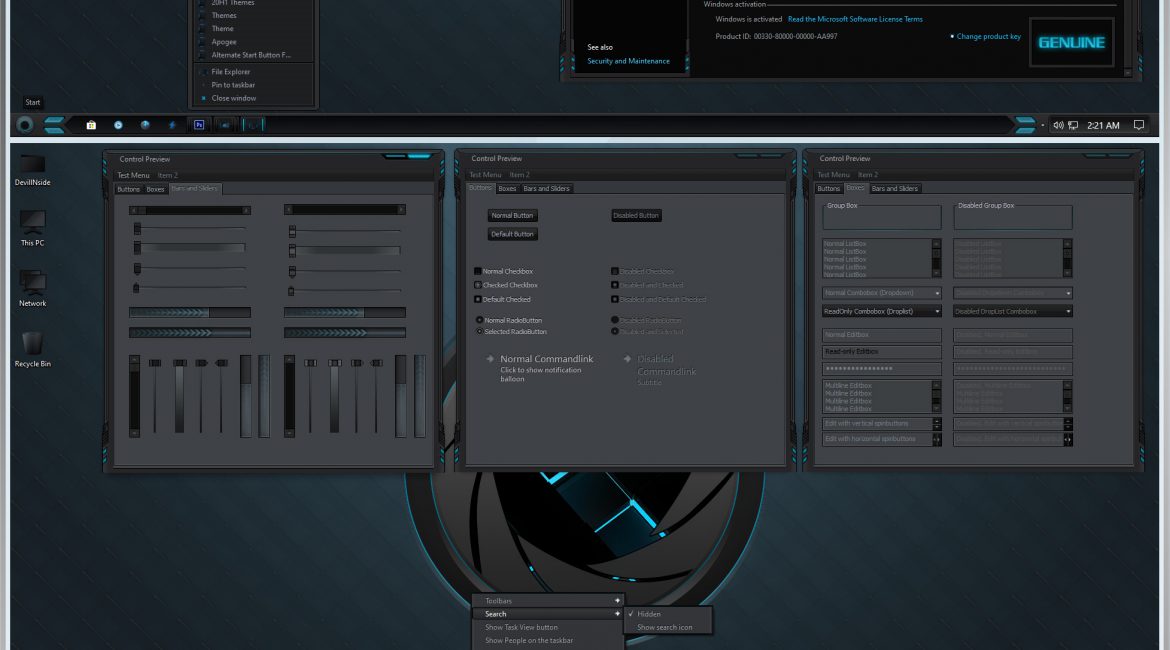This screenshot has height=650, width=1170.
Task: Expand the Search submenu entry
Action: (548, 614)
